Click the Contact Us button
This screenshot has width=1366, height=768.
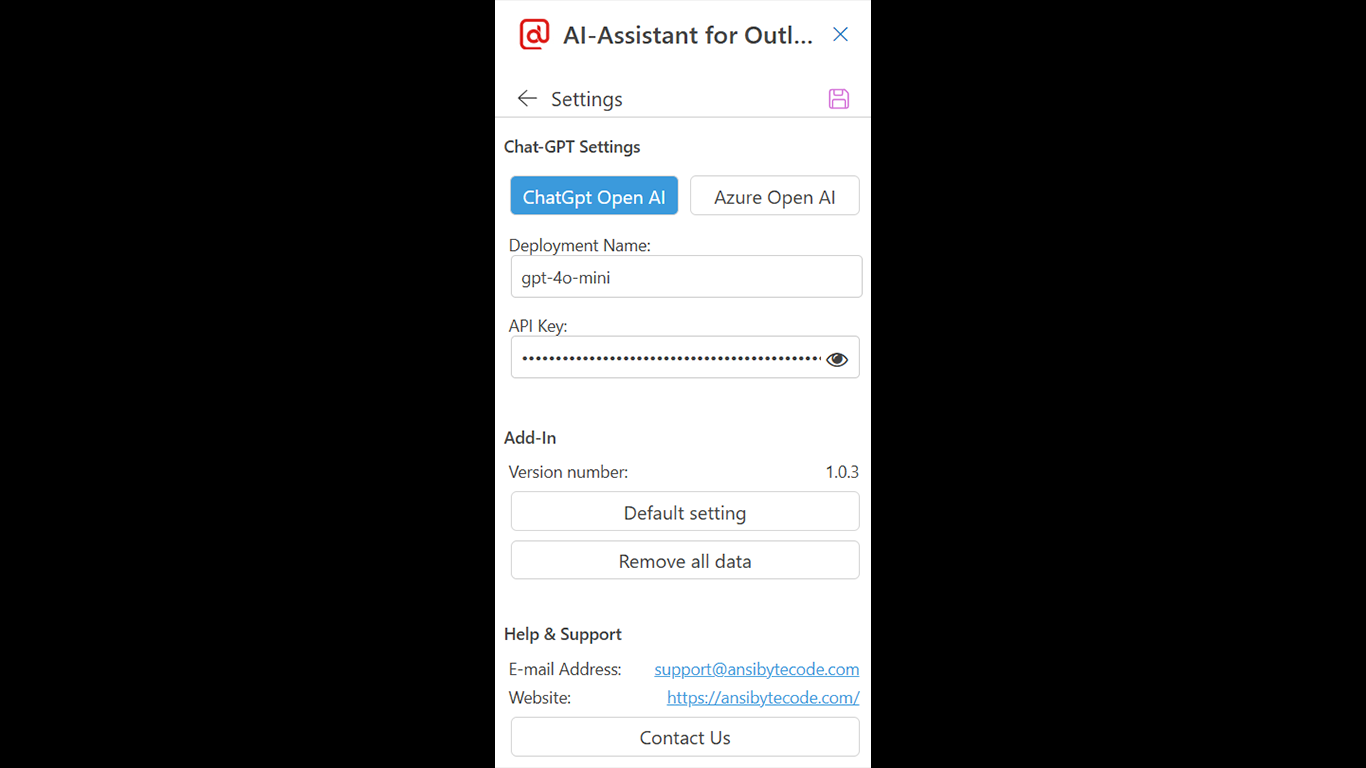click(685, 737)
